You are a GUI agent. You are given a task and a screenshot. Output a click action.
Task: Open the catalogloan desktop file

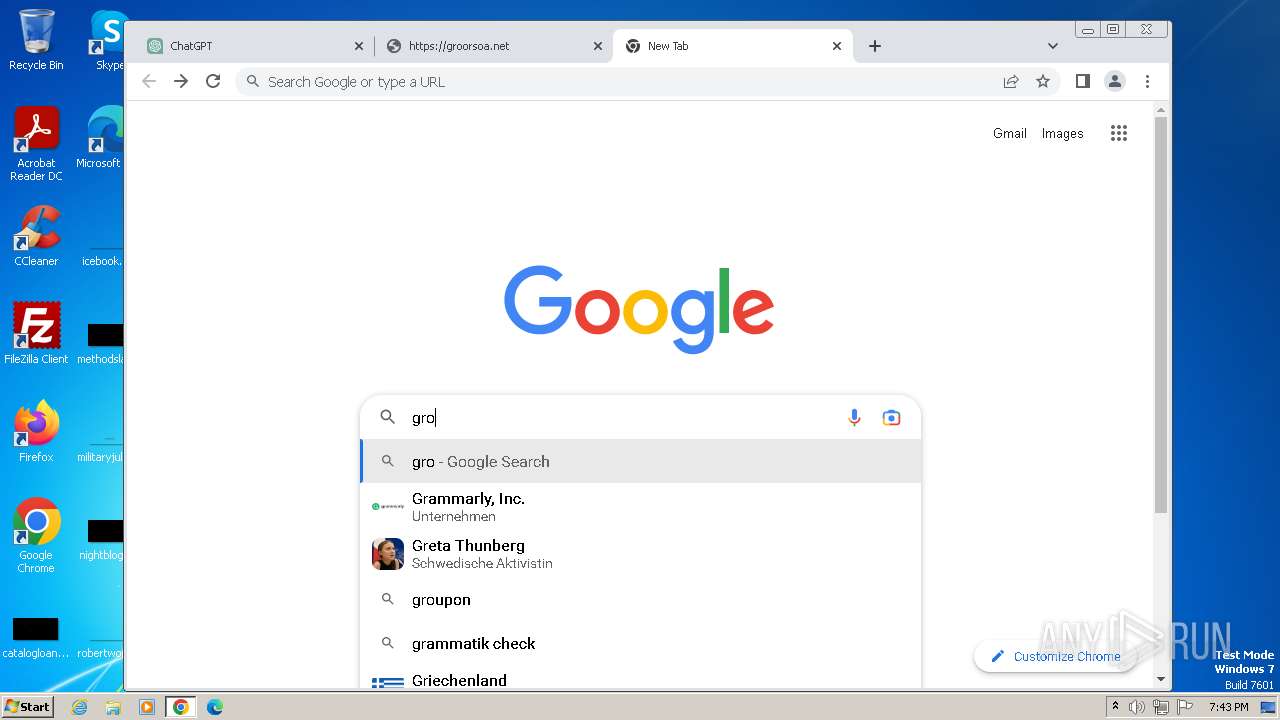tap(36, 638)
